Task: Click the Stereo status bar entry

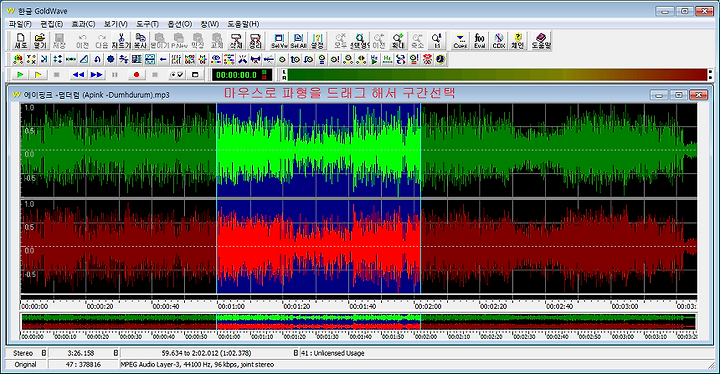Action: (x=22, y=353)
